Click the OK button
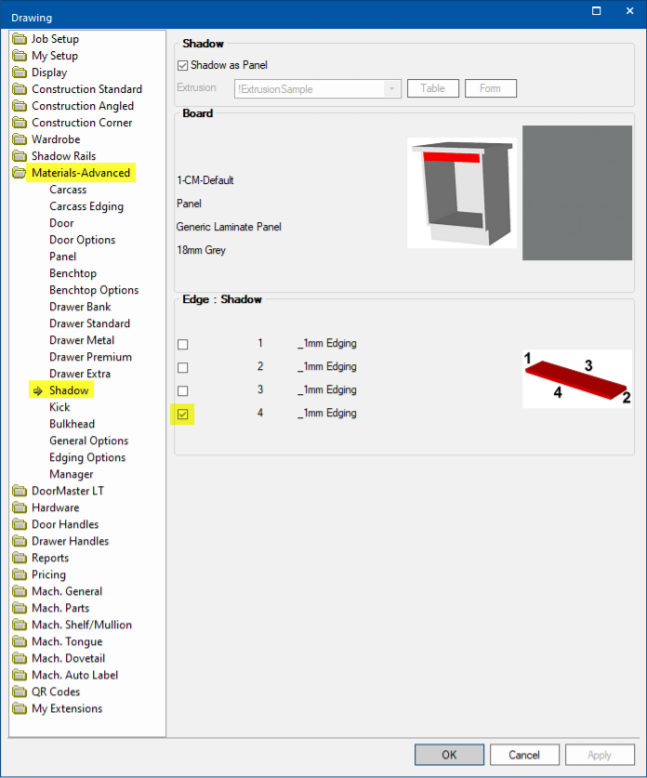 pyautogui.click(x=450, y=755)
